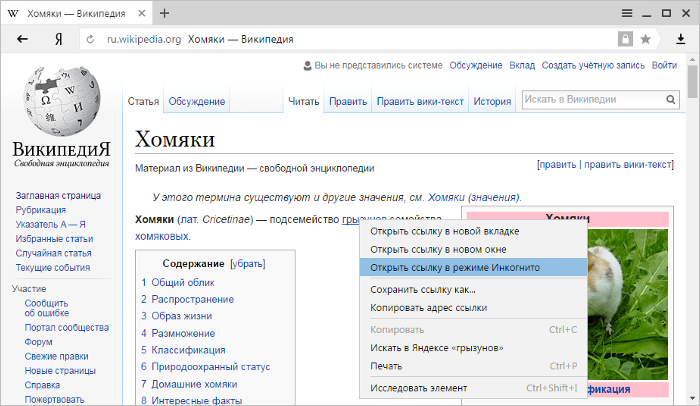Select Открыть ссылку в режиме Инкогнито

(473, 268)
